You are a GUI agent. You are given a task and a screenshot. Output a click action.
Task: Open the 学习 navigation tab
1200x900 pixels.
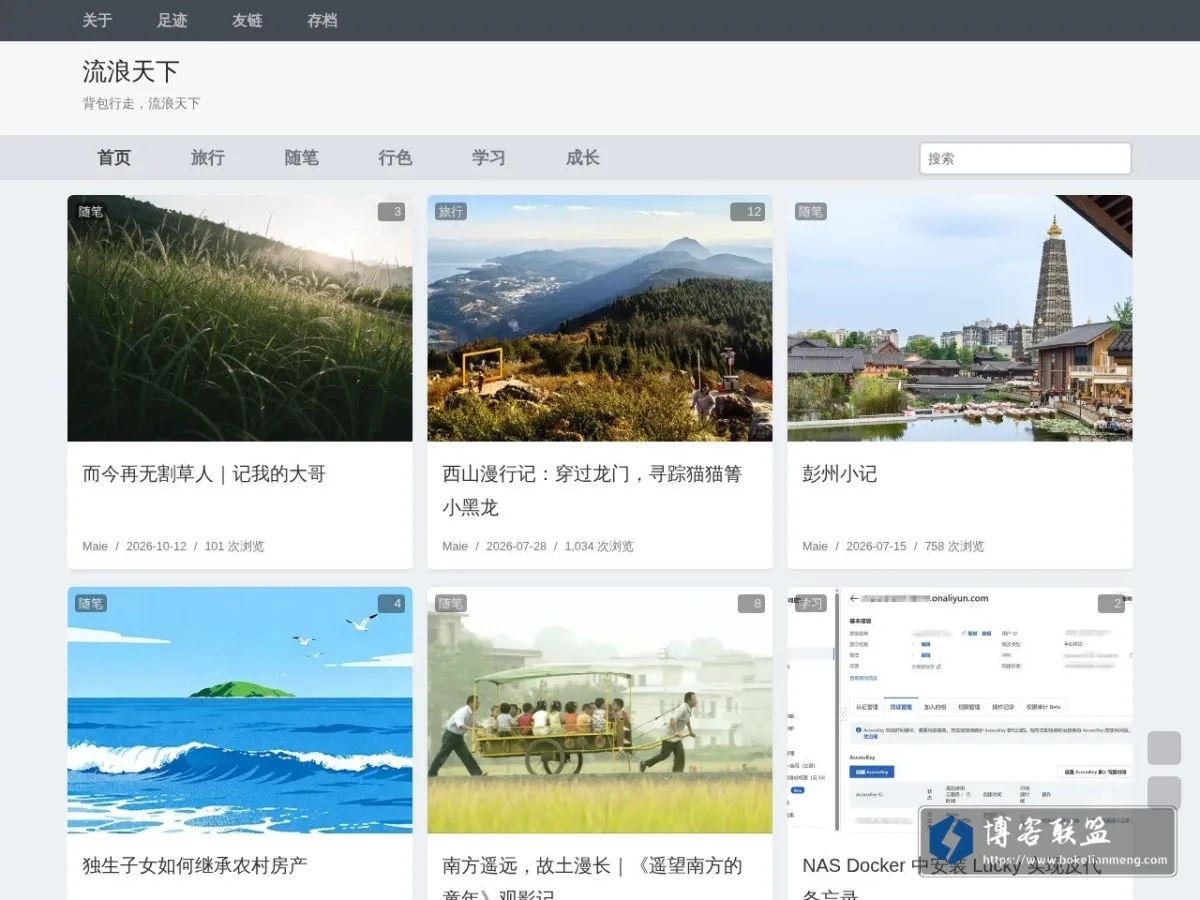click(489, 158)
